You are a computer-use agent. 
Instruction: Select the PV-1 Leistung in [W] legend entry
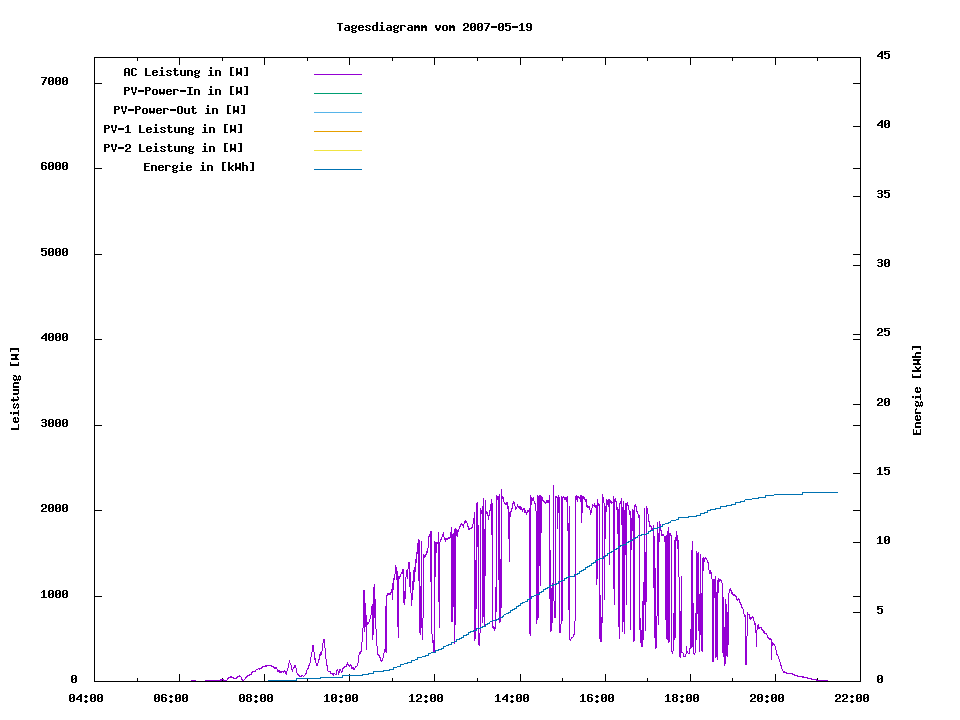coord(173,129)
